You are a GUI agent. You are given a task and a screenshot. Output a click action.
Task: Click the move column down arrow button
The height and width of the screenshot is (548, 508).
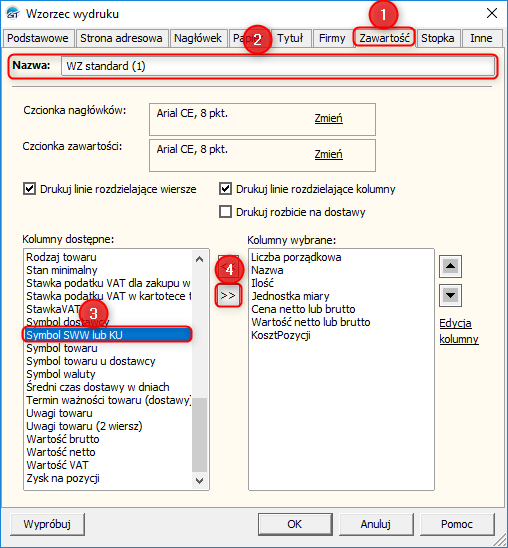[450, 295]
